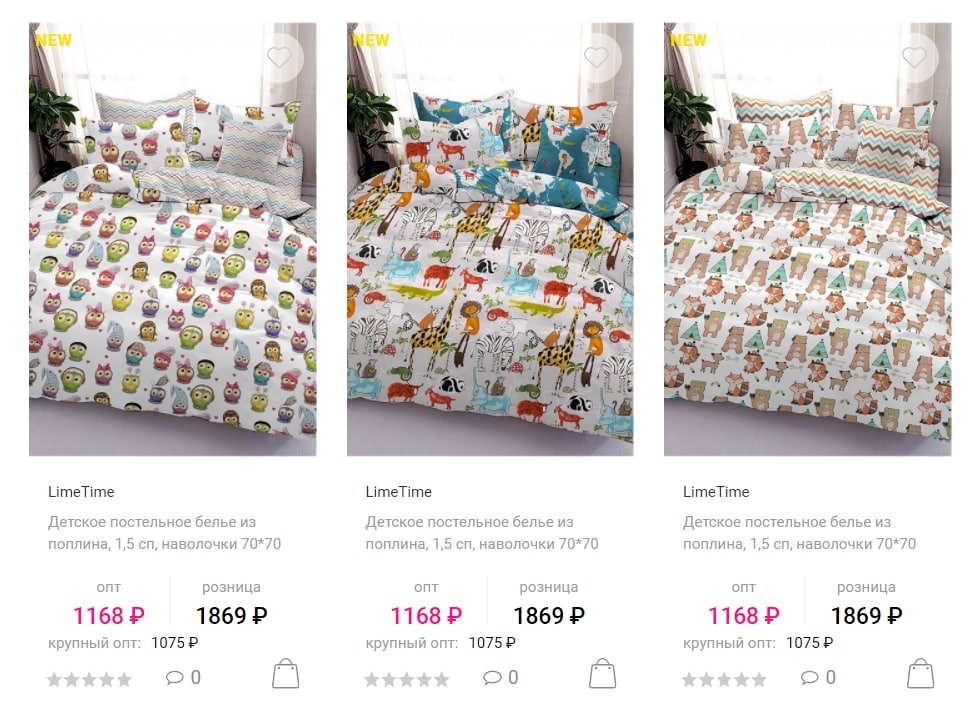
Task: Click the heart on the fox teepee bedding
Action: (x=914, y=57)
